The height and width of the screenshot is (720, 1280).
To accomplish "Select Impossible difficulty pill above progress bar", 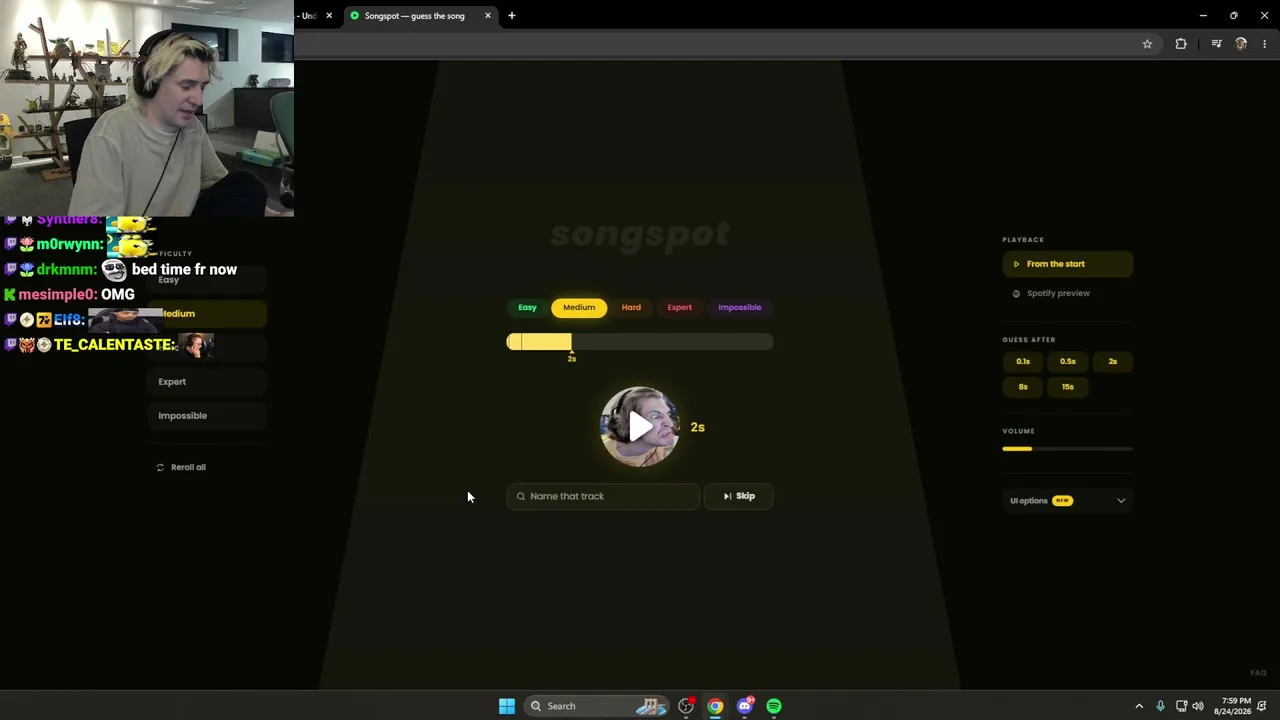I will [x=740, y=307].
